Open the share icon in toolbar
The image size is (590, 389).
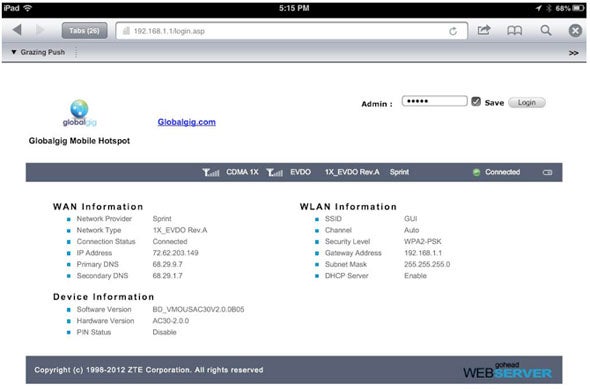point(484,30)
